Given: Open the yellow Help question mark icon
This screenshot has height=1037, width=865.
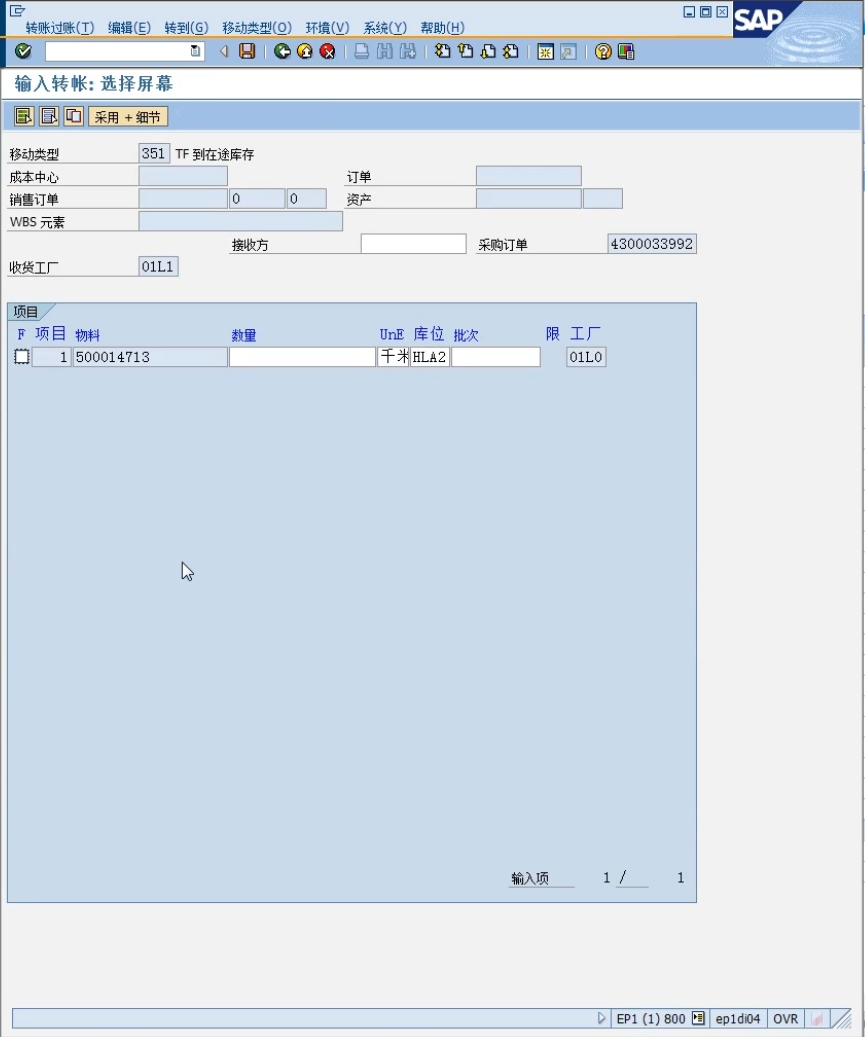Looking at the screenshot, I should point(603,52).
